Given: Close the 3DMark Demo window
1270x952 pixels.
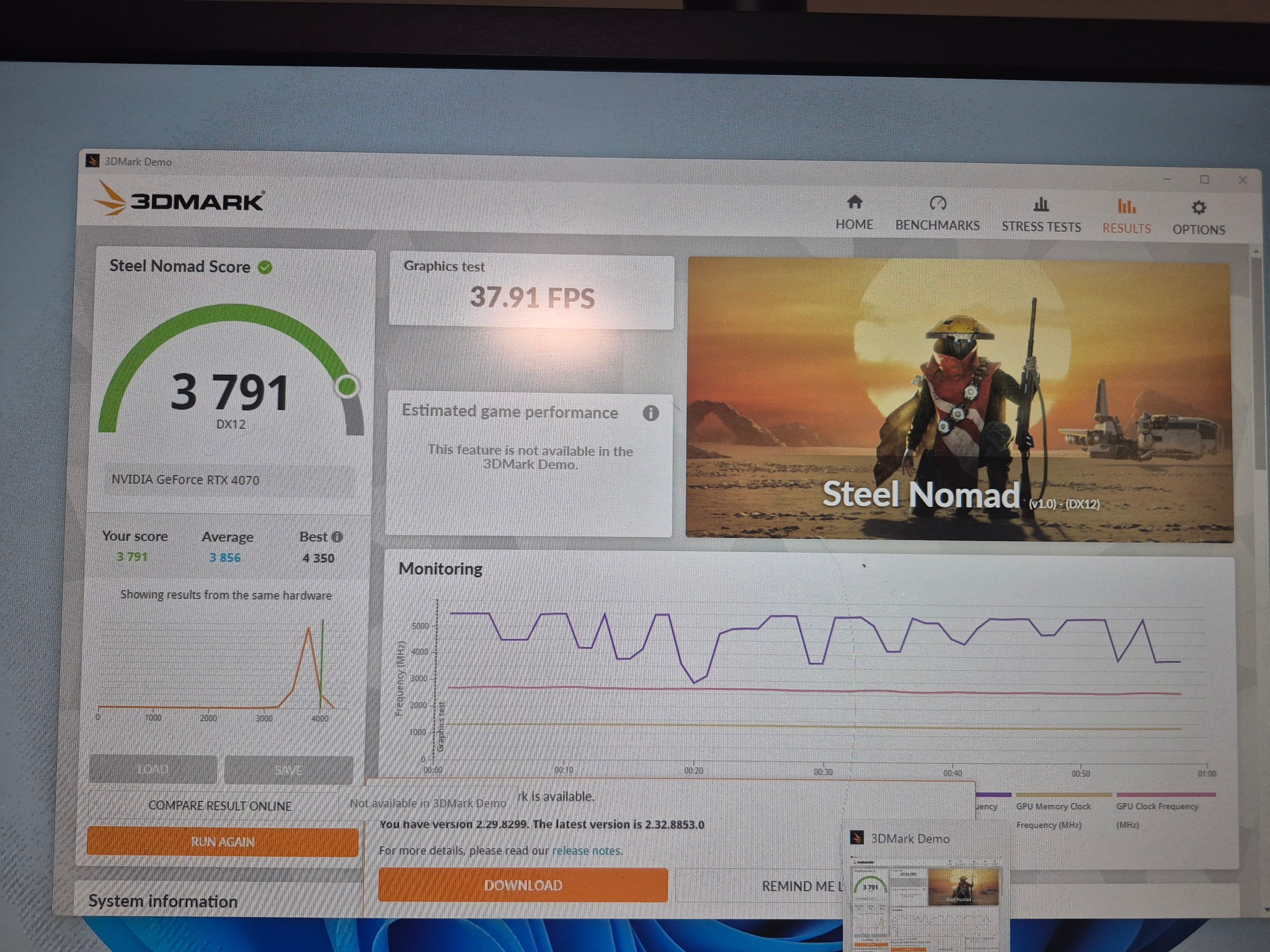Looking at the screenshot, I should coord(1243,180).
